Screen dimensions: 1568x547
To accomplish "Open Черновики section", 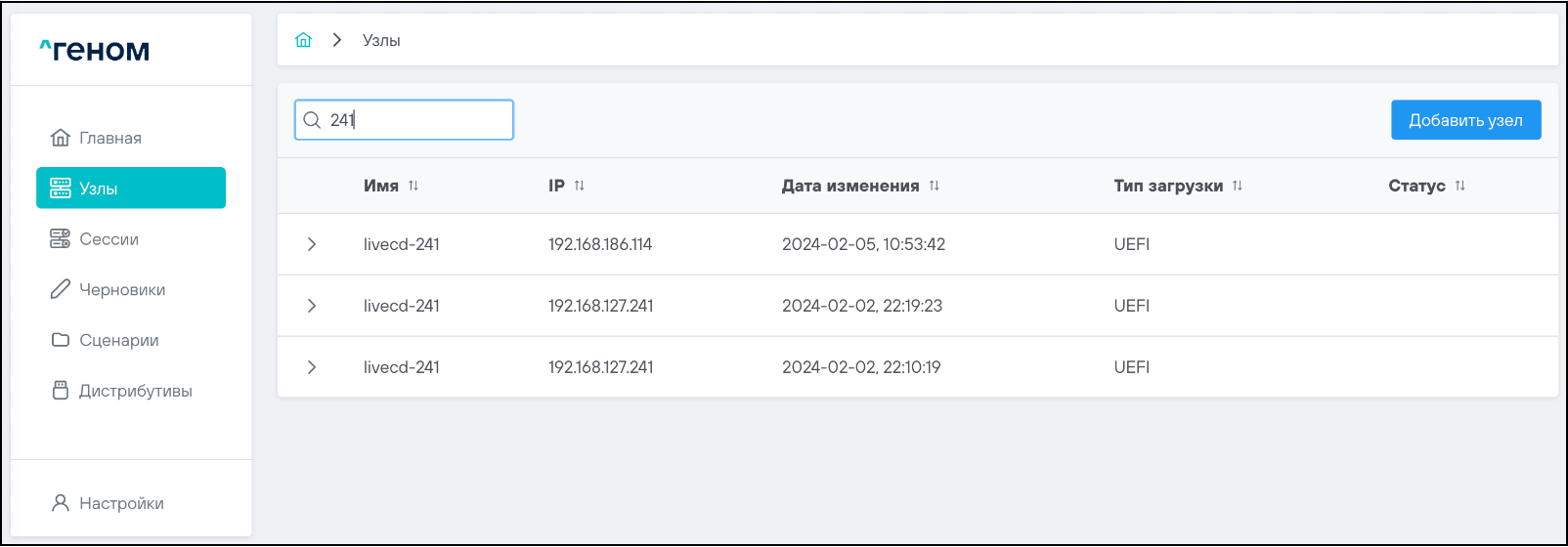I will pyautogui.click(x=121, y=290).
